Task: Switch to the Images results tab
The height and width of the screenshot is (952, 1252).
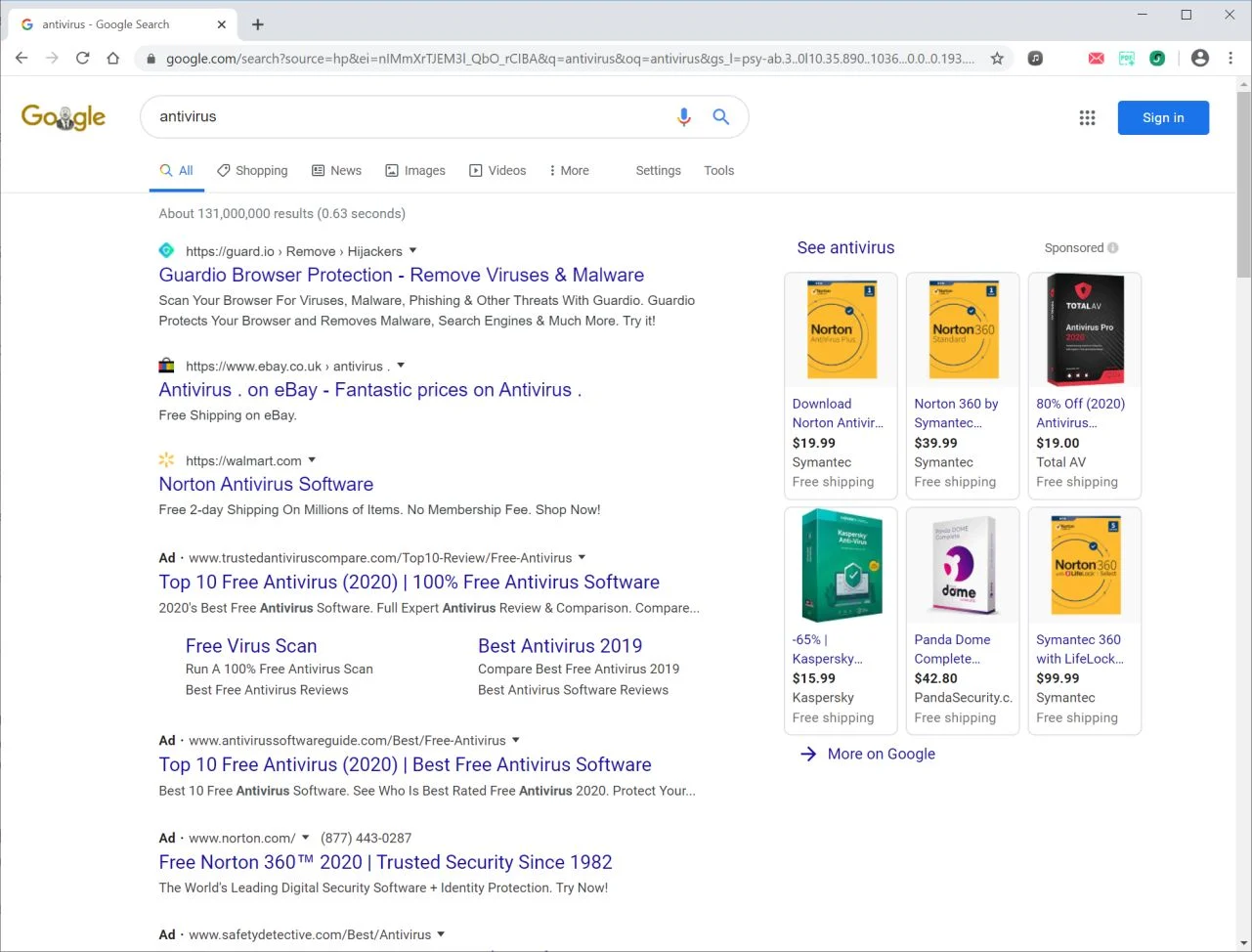Action: 415,170
